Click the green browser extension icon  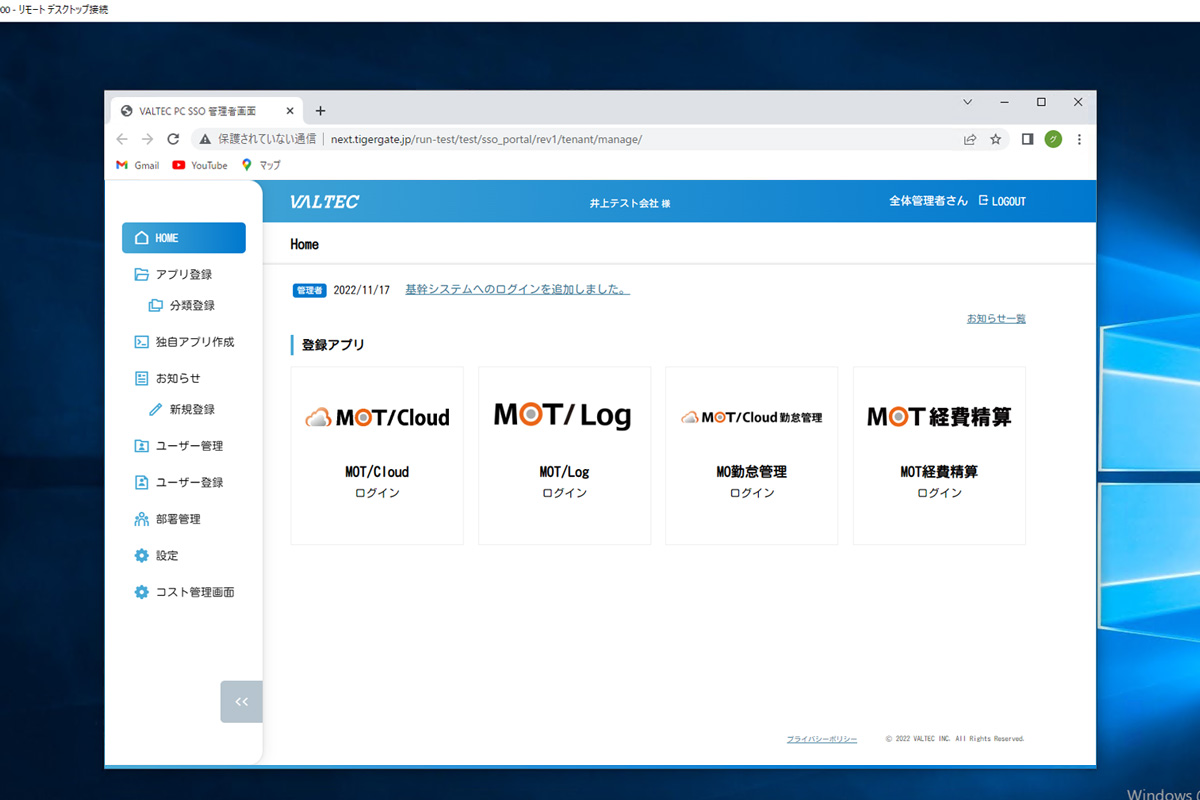[1053, 139]
